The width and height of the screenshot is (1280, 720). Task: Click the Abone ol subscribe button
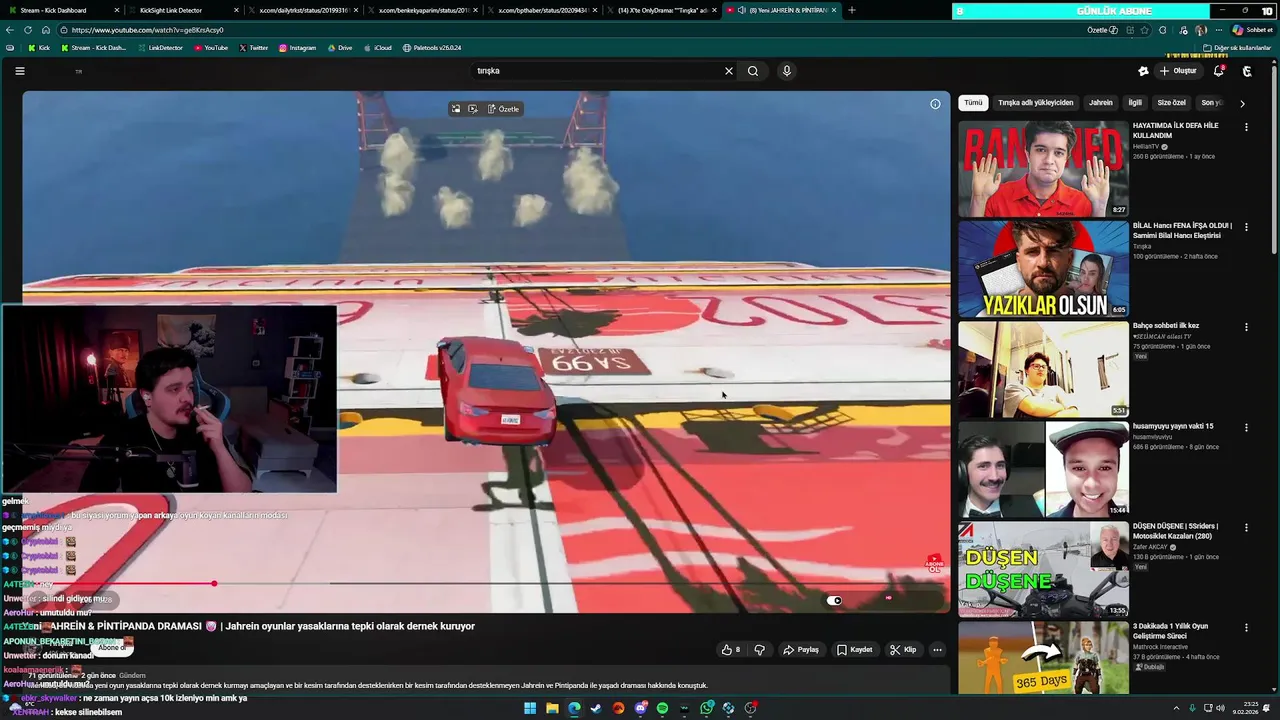(x=111, y=647)
